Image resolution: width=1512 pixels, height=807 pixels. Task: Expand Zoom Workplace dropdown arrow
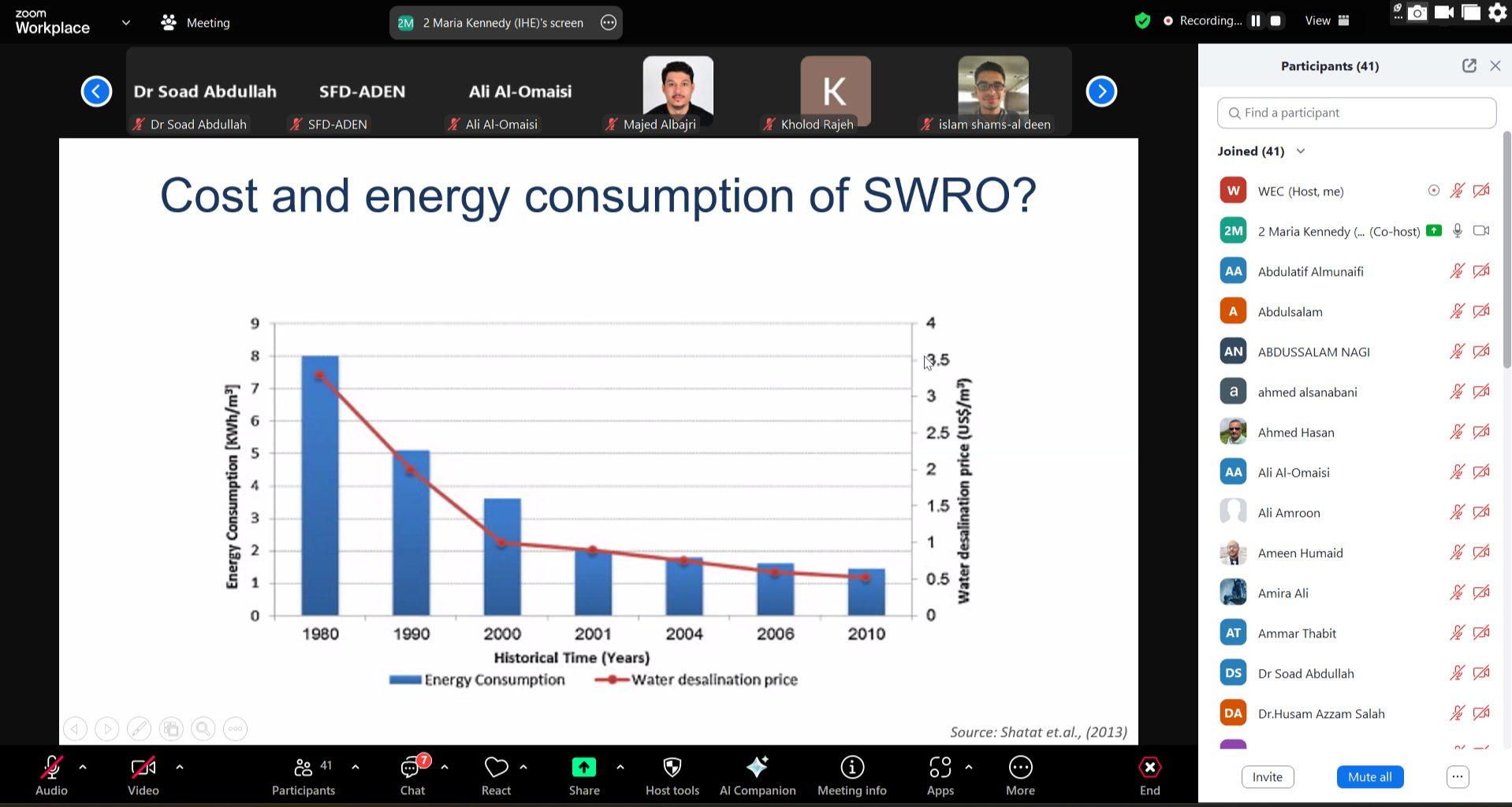tap(126, 23)
